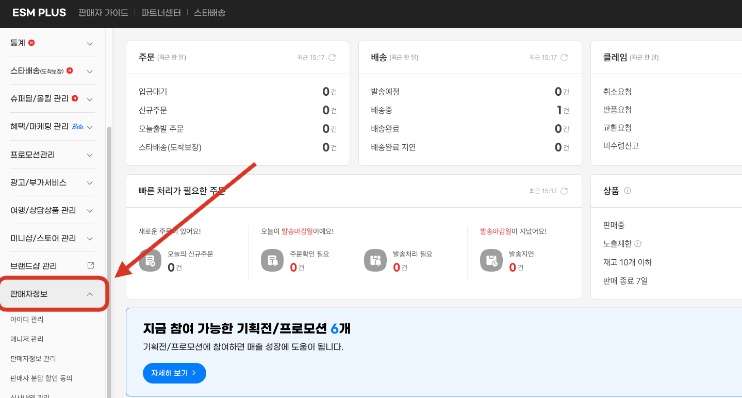The height and width of the screenshot is (398, 742).
Task: Click the 오늘의 신규주문 icon
Action: (x=150, y=261)
